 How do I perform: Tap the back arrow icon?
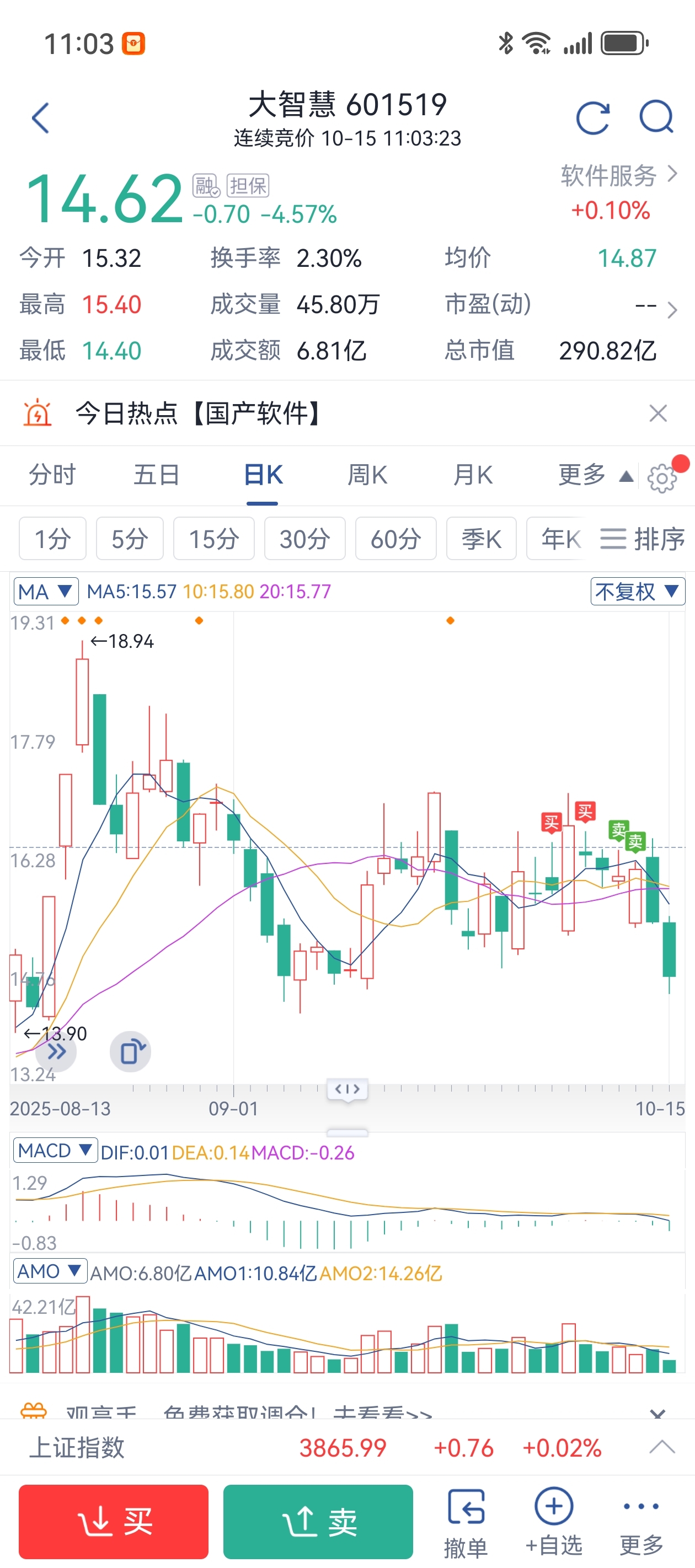[x=40, y=118]
